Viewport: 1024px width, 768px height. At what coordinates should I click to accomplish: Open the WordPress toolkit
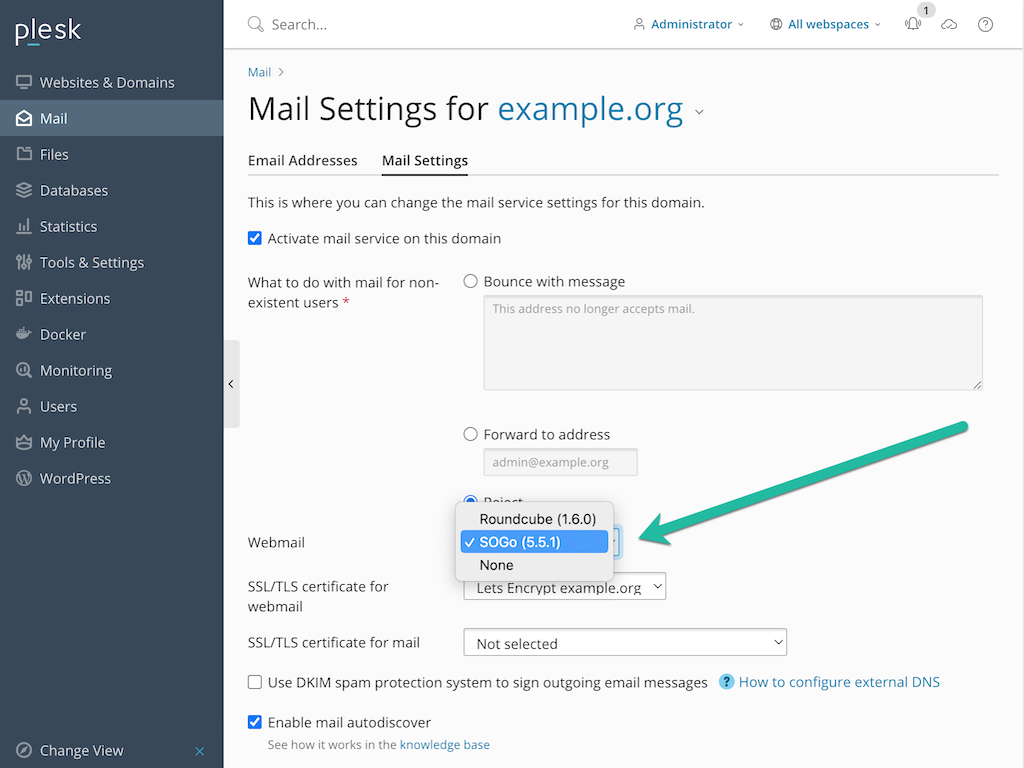click(x=75, y=478)
